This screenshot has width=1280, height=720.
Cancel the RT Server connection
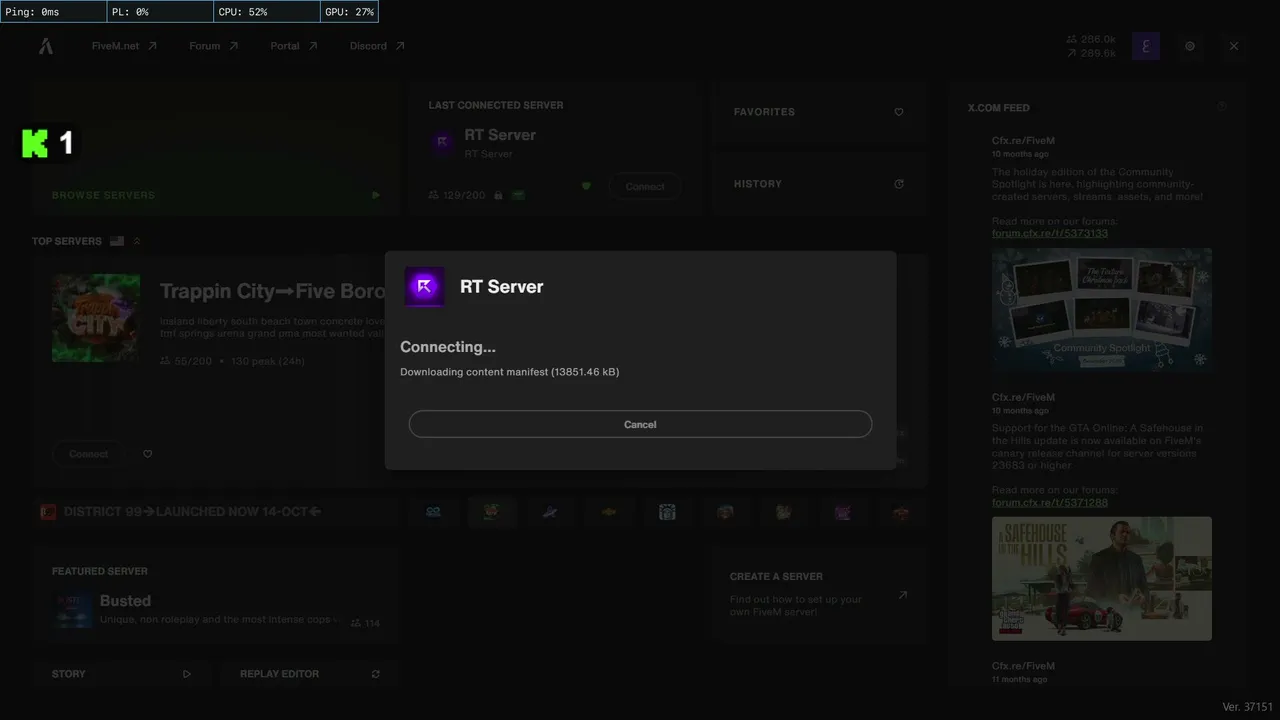tap(640, 424)
